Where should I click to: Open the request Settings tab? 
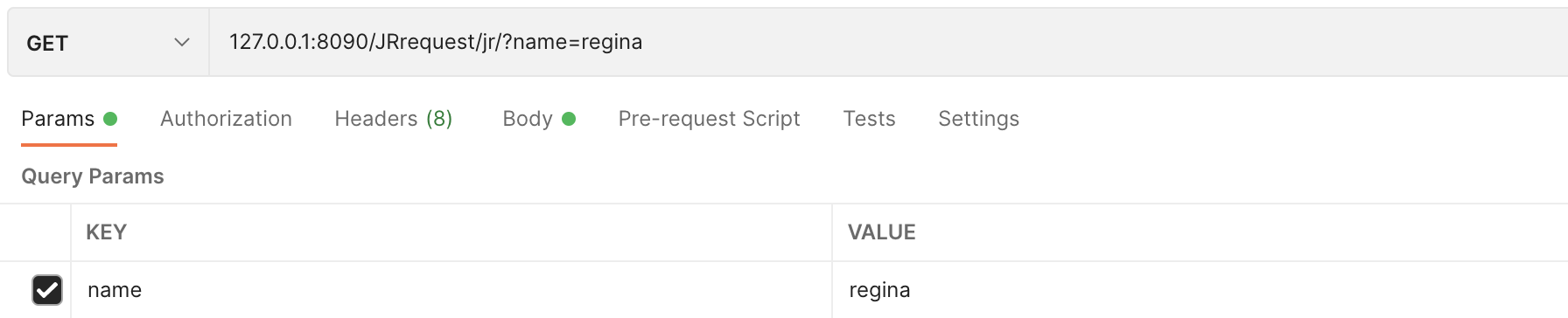coord(978,119)
